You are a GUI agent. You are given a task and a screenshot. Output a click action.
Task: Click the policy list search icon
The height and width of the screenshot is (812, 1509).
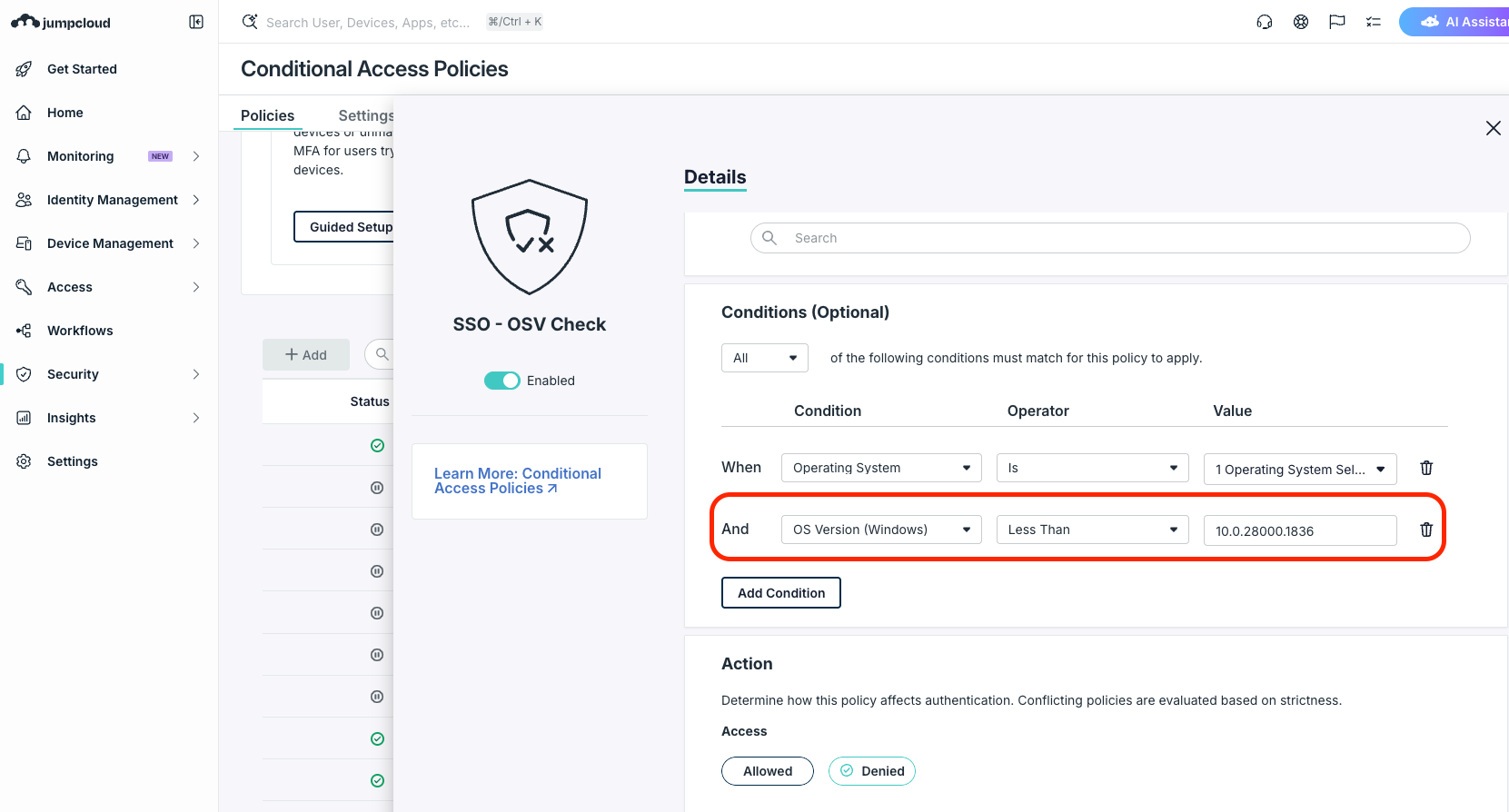(382, 354)
